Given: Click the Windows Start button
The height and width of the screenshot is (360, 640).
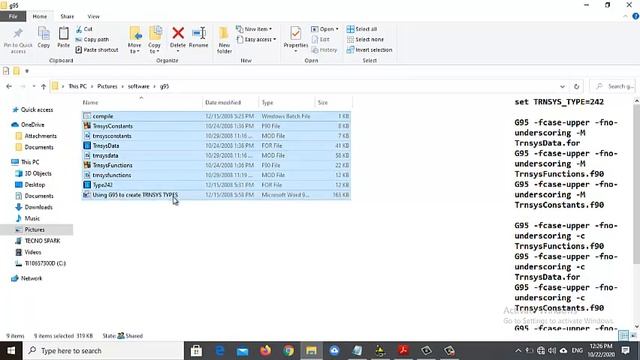Looking at the screenshot, I should [11, 351].
